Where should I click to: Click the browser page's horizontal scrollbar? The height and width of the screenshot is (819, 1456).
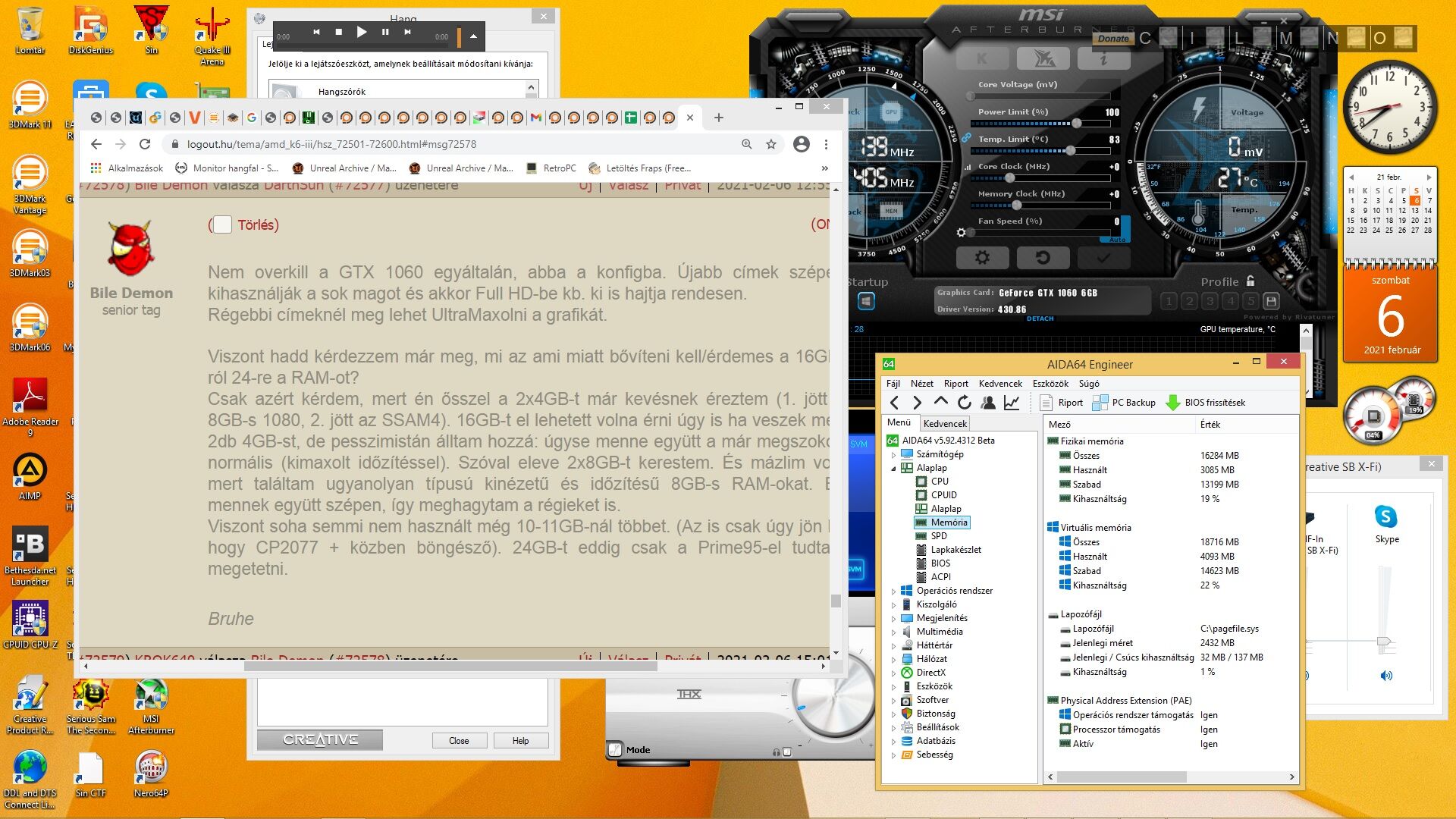451,666
